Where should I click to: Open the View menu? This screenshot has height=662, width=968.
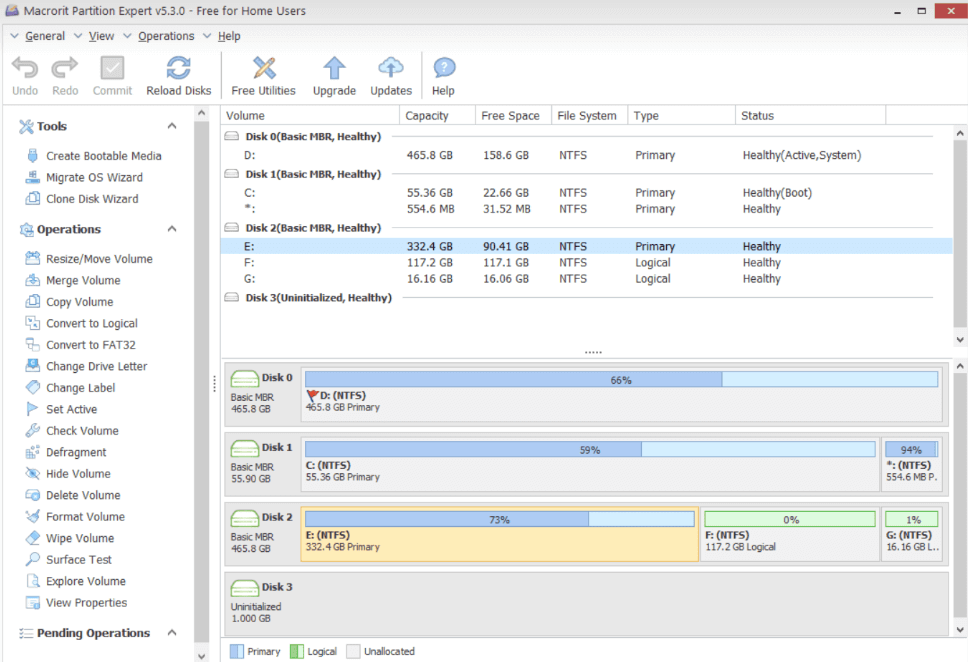click(x=101, y=36)
